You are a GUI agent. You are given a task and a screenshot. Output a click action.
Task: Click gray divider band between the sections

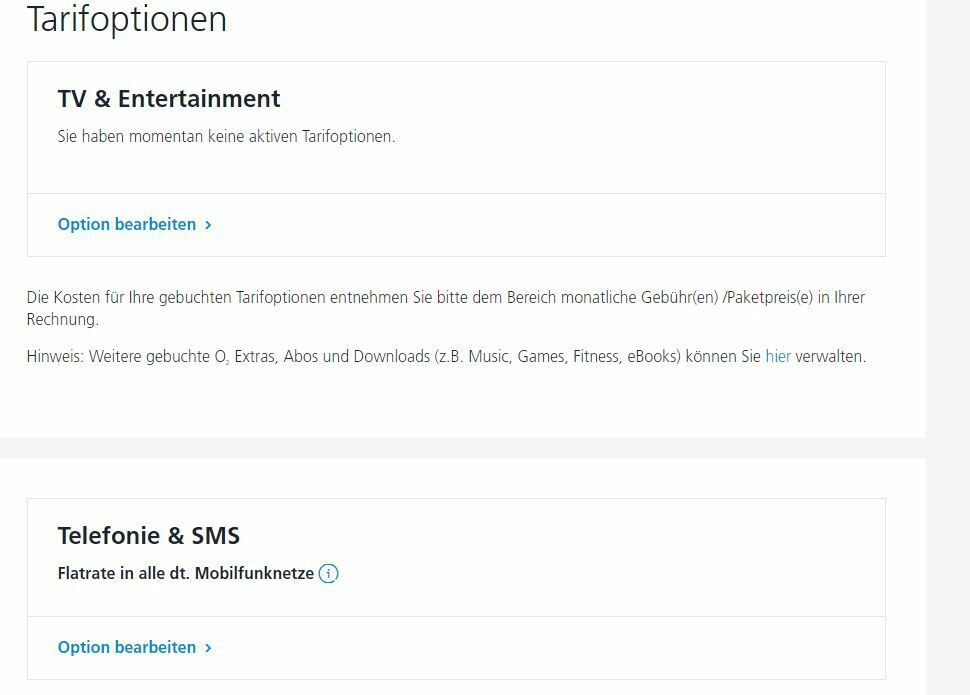[x=463, y=448]
